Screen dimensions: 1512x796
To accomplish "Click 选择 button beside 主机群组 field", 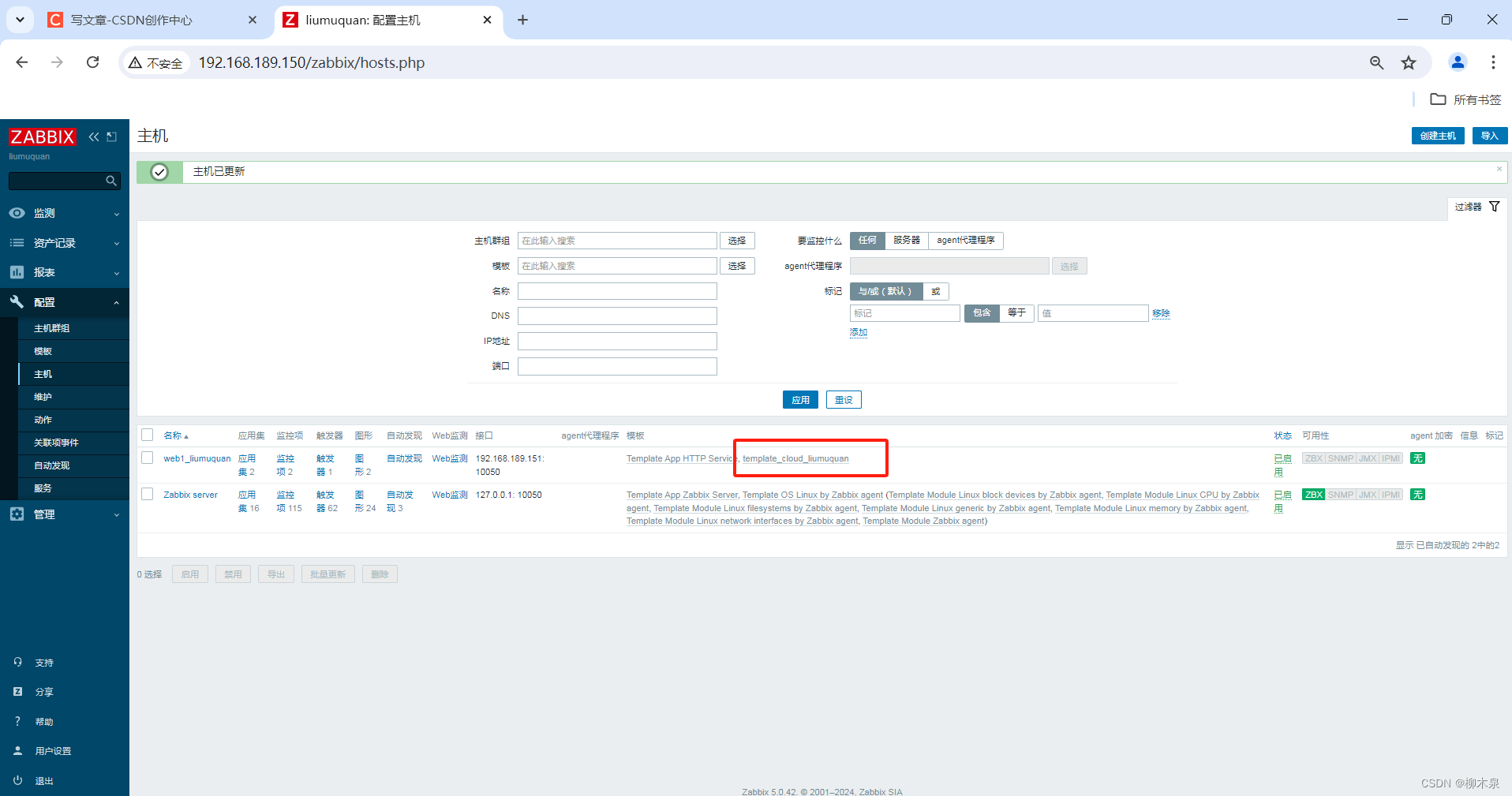I will coord(737,241).
